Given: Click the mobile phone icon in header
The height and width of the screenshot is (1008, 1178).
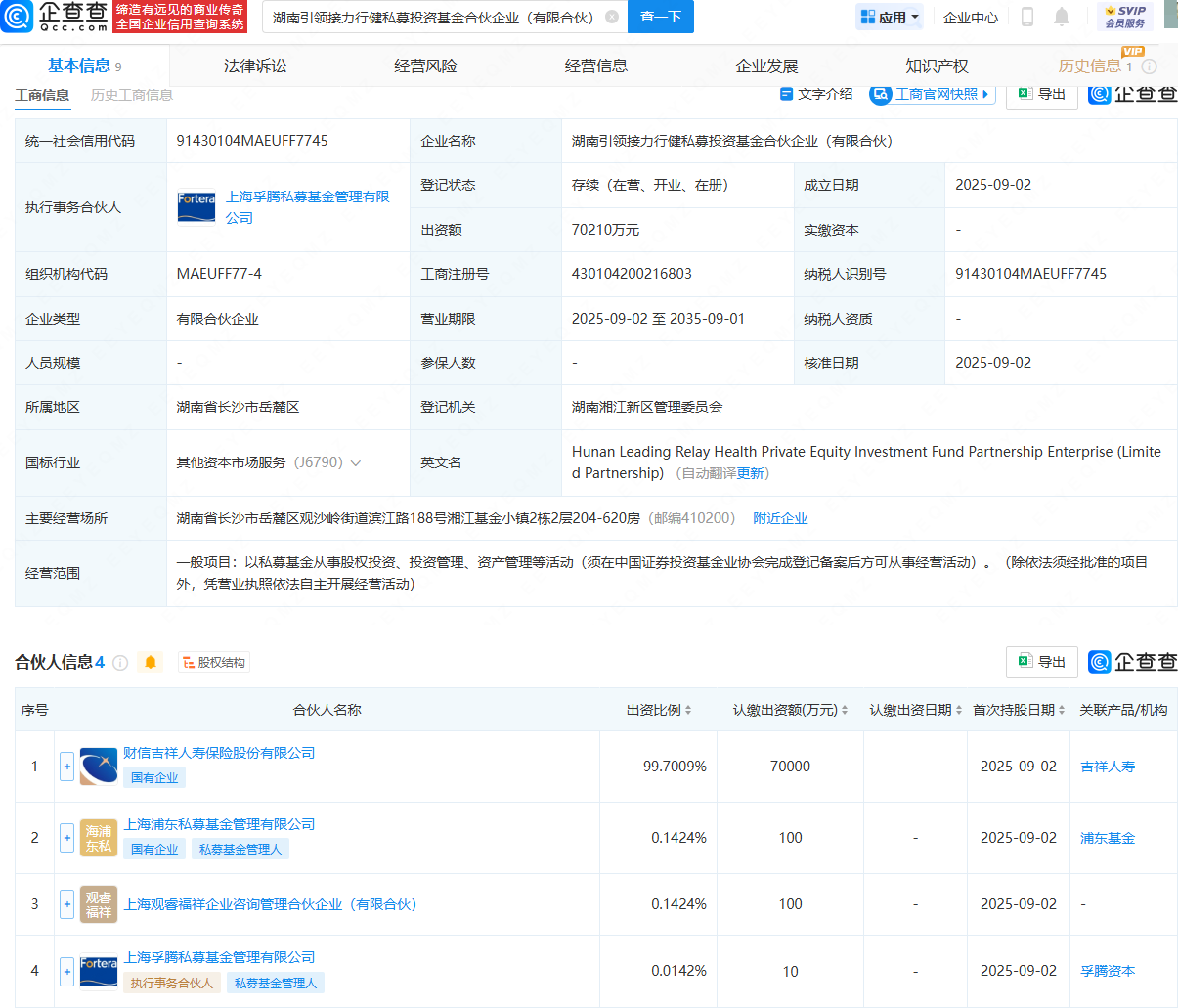Looking at the screenshot, I should pyautogui.click(x=1026, y=17).
